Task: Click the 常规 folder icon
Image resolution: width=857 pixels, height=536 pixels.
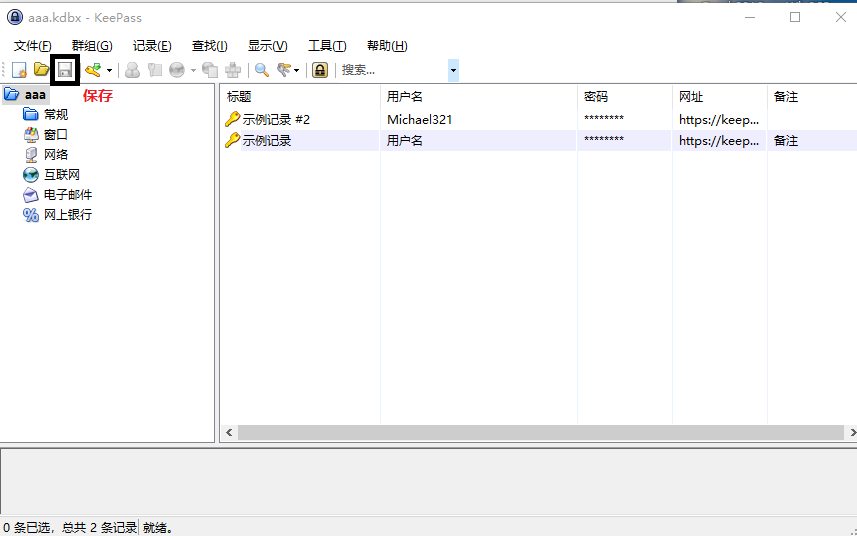Action: [x=31, y=114]
